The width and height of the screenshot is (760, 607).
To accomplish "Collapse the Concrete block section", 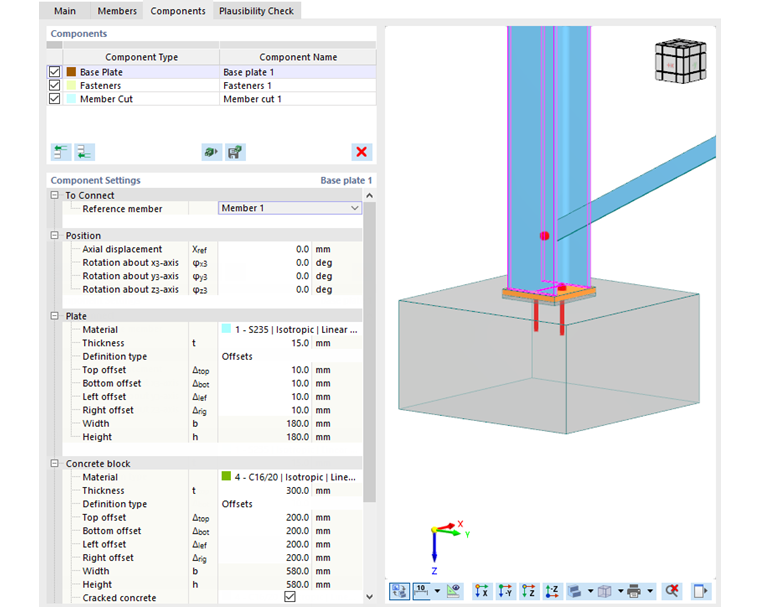I will click(55, 463).
